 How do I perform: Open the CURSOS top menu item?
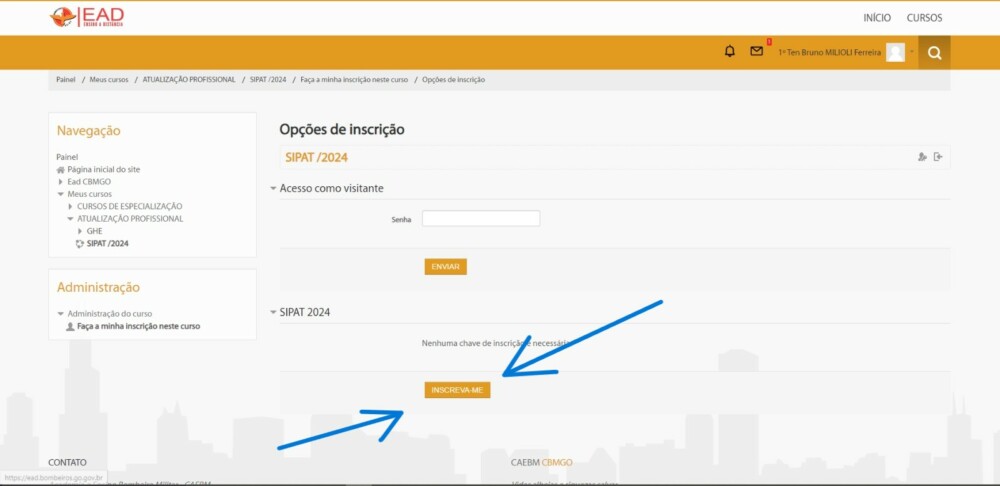click(924, 18)
